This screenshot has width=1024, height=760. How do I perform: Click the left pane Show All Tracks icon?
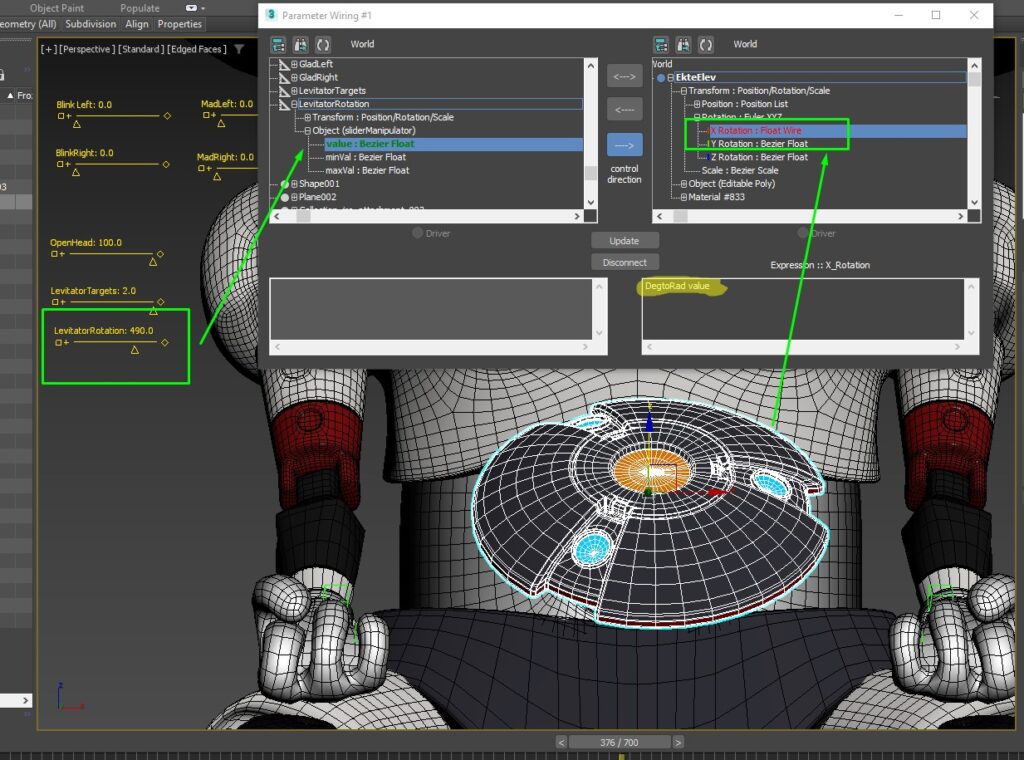[x=278, y=45]
